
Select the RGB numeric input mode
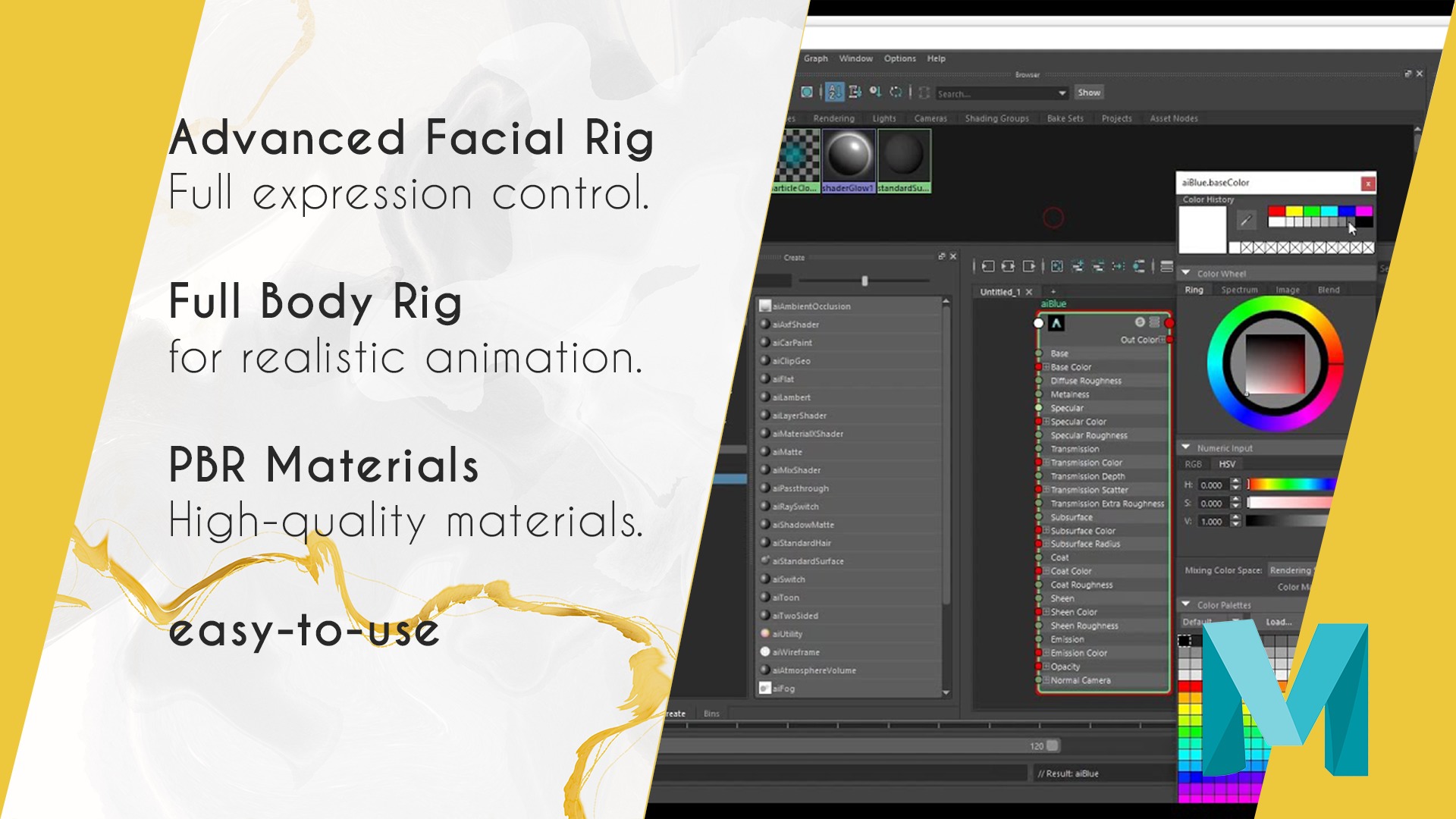(1193, 464)
